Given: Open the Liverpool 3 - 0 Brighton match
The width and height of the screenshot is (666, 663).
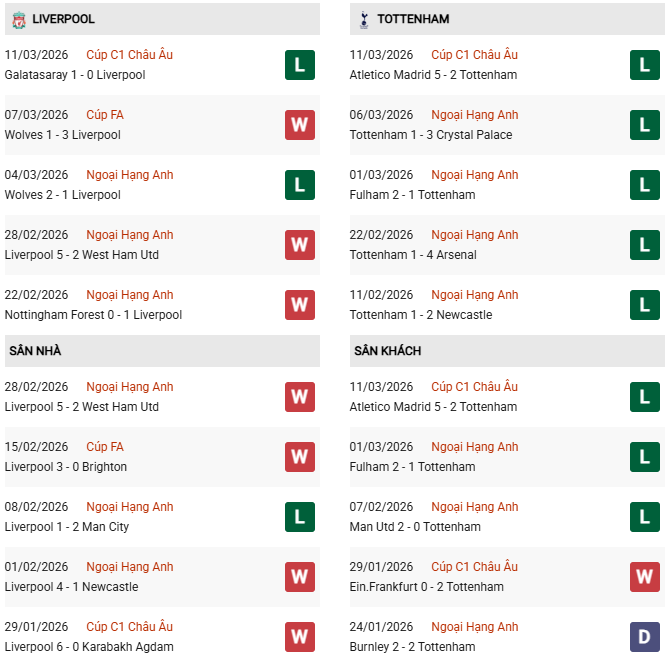Looking at the screenshot, I should 65,467.
